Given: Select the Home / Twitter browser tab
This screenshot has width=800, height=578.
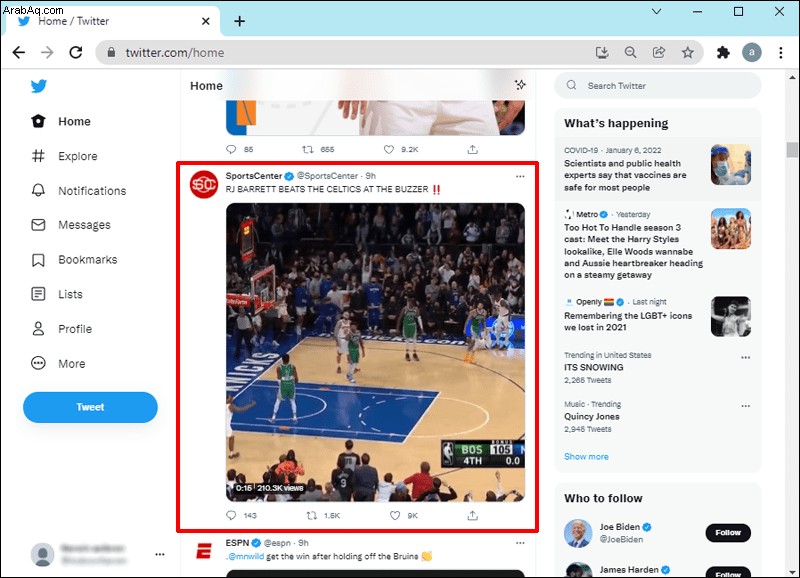Looking at the screenshot, I should pos(111,21).
